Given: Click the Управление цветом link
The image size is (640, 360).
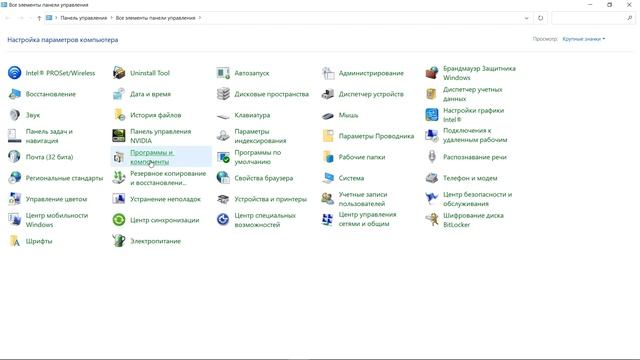Looking at the screenshot, I should tap(56, 199).
